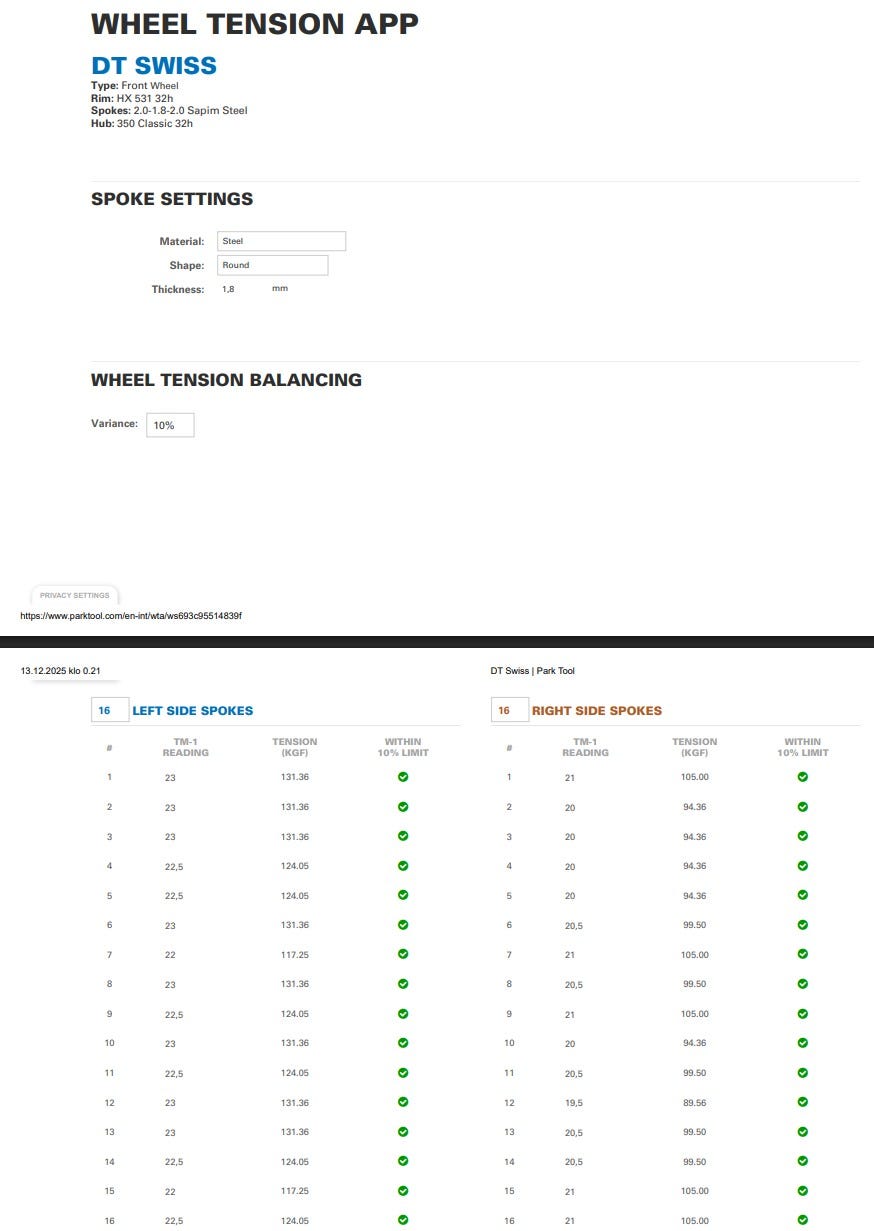Click the green check for right spoke 10
This screenshot has width=874, height=1231.
coord(803,1043)
